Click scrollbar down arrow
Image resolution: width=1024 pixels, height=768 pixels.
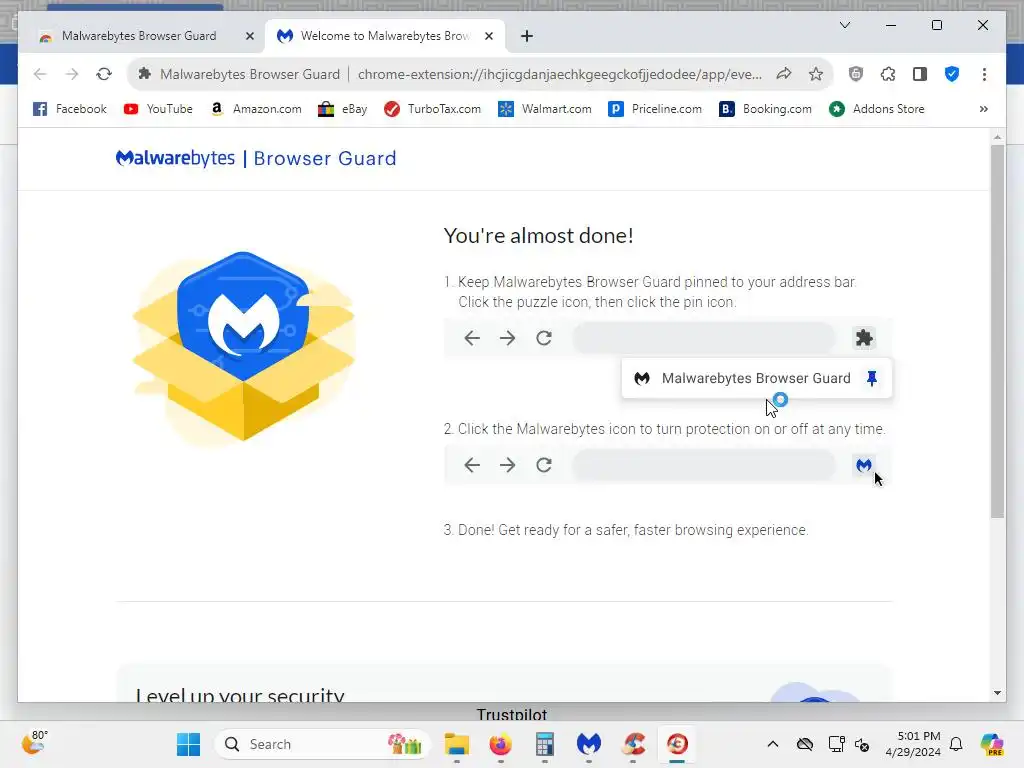click(x=997, y=693)
